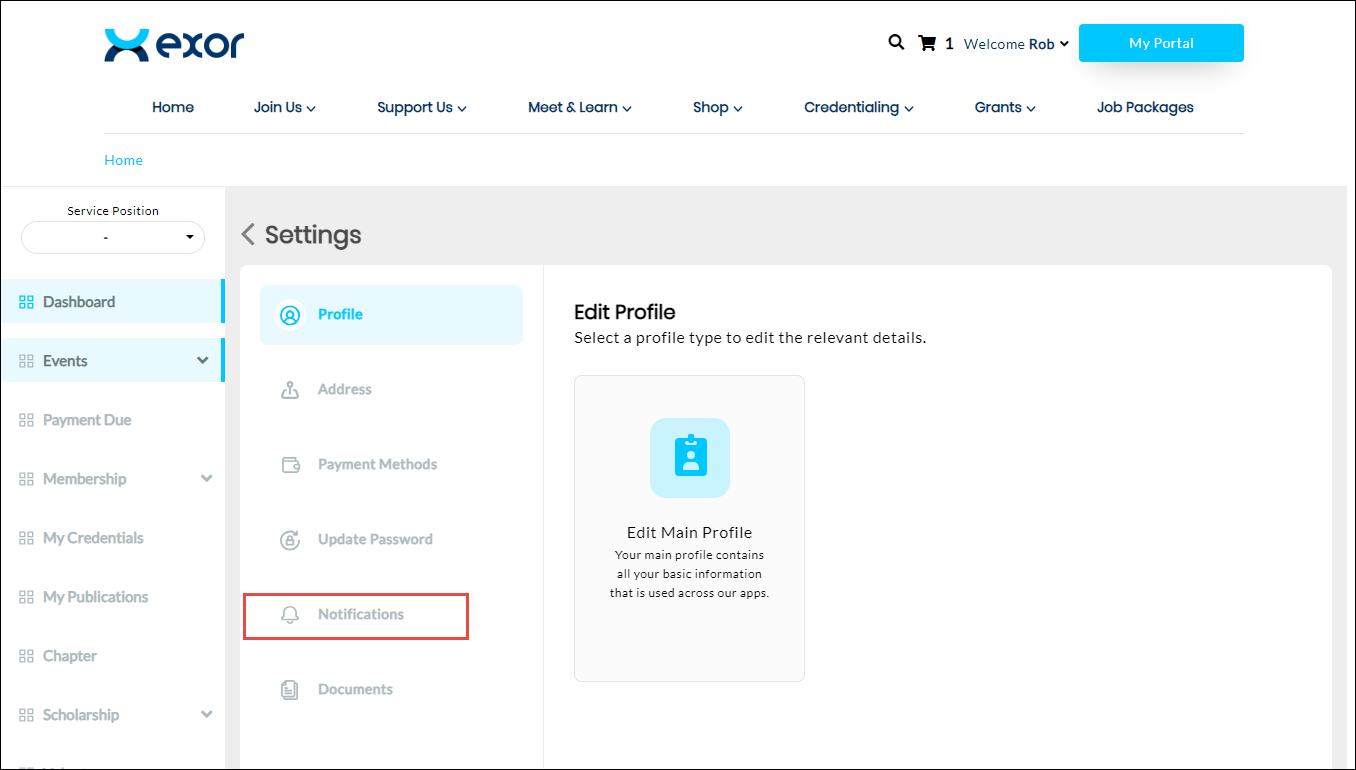Image resolution: width=1356 pixels, height=770 pixels.
Task: Click the Payment Methods wallet icon
Action: [x=290, y=465]
